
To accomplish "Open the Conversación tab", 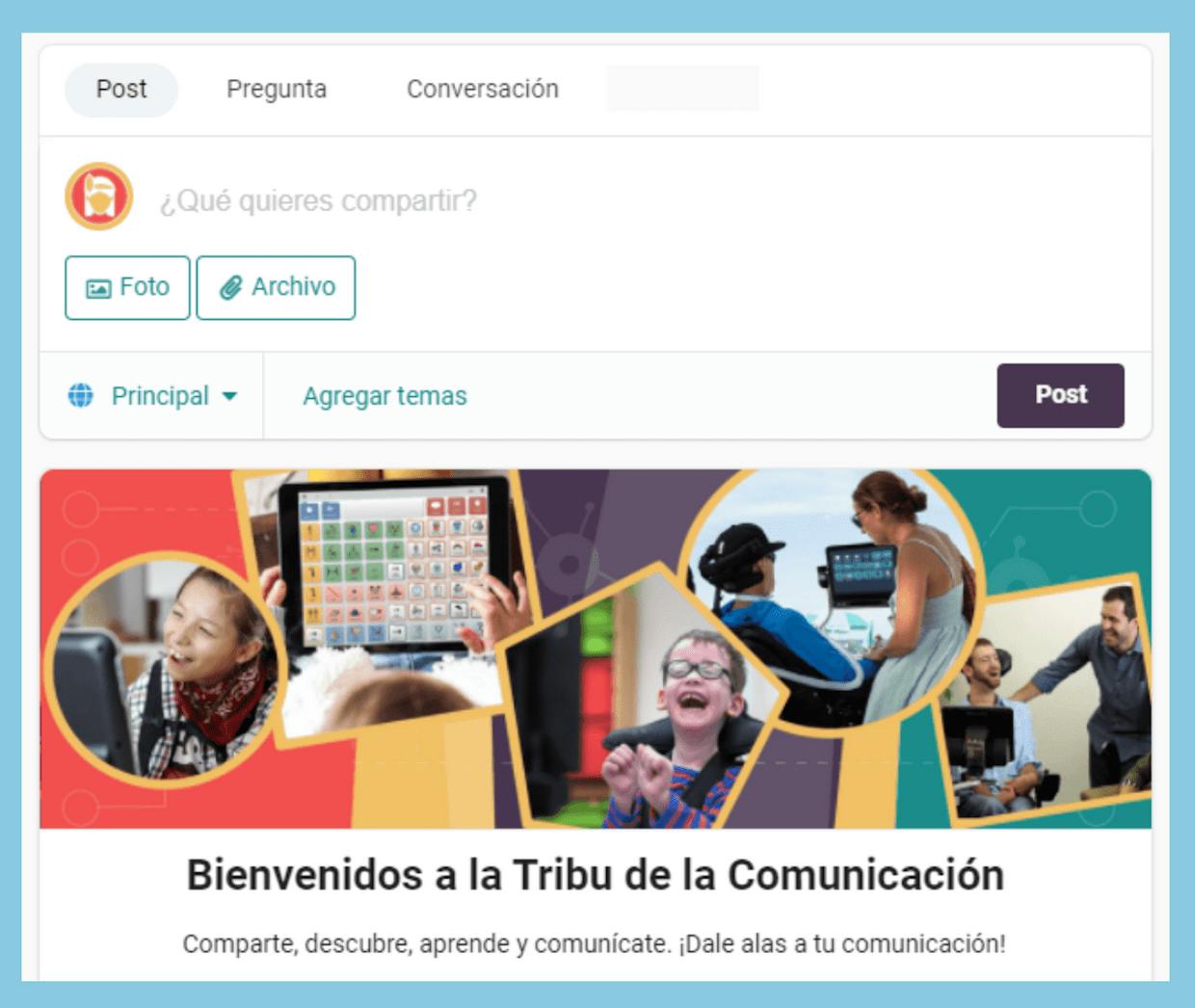I will [482, 90].
